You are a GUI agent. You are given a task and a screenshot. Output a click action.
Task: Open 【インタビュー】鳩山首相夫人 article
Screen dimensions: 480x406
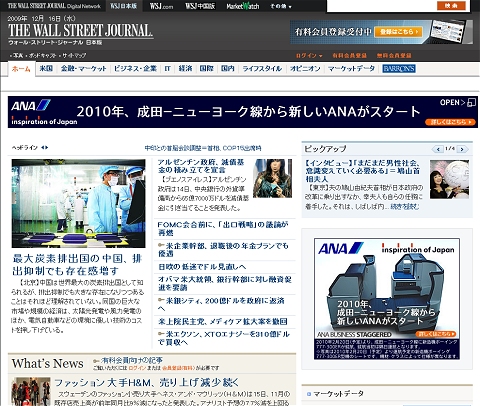[x=363, y=171]
